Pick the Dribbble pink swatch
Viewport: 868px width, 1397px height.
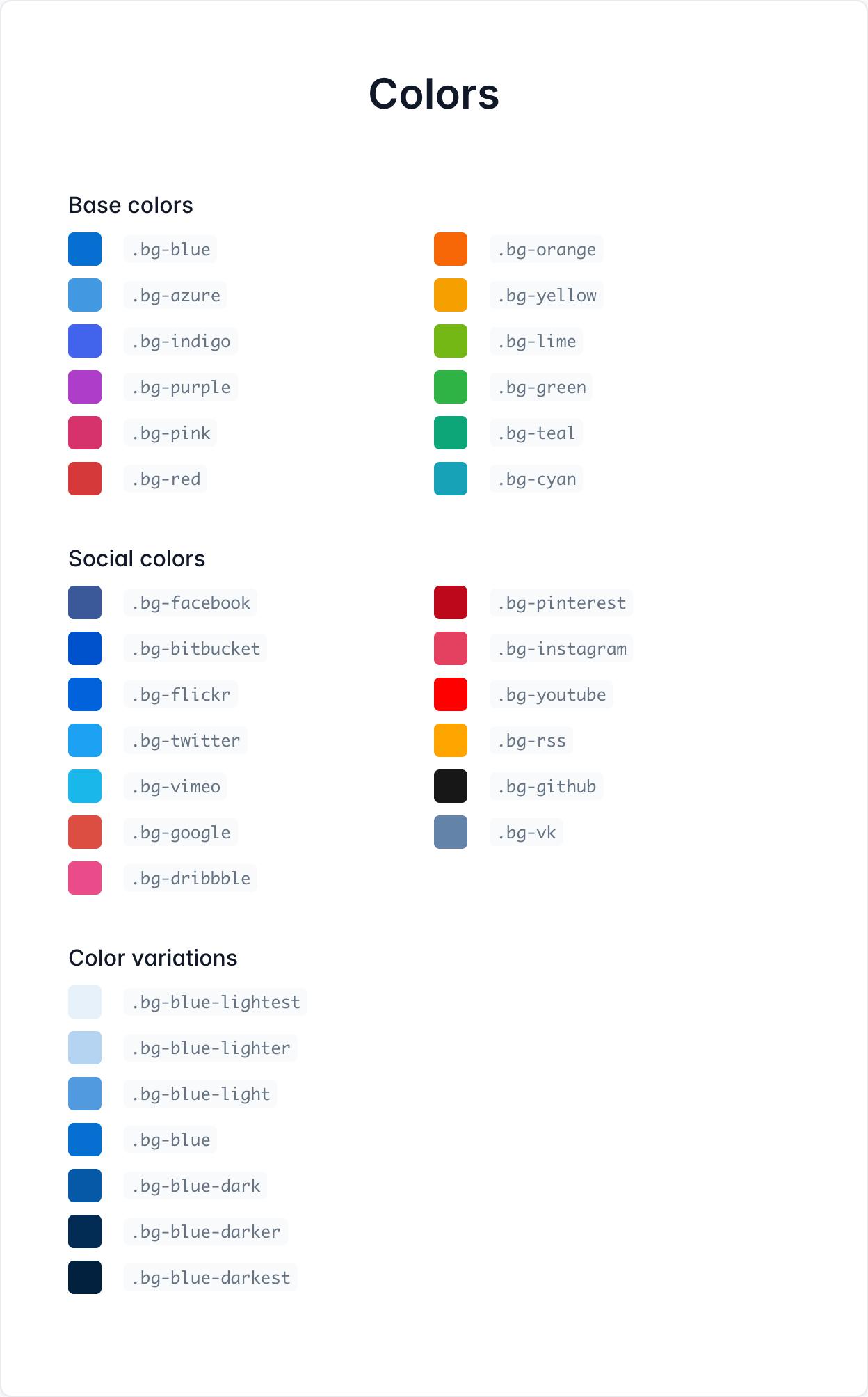[85, 878]
